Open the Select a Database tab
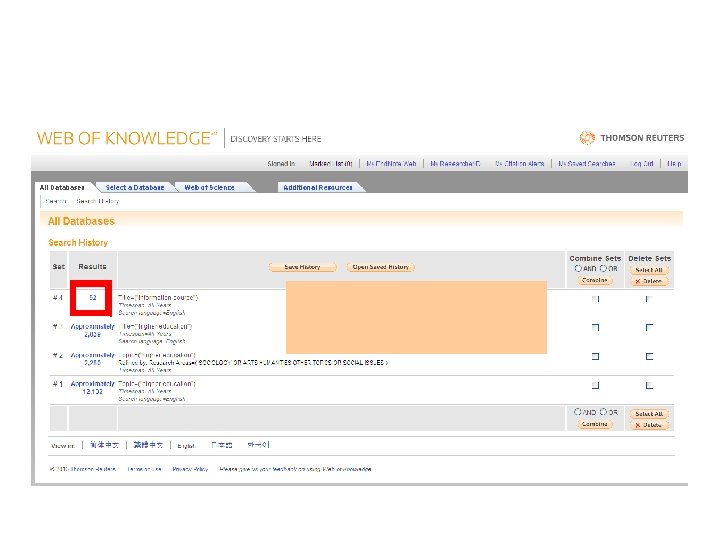 [135, 187]
